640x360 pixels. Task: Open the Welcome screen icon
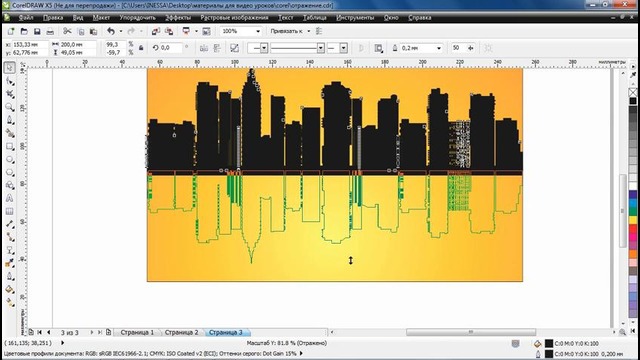click(x=207, y=31)
